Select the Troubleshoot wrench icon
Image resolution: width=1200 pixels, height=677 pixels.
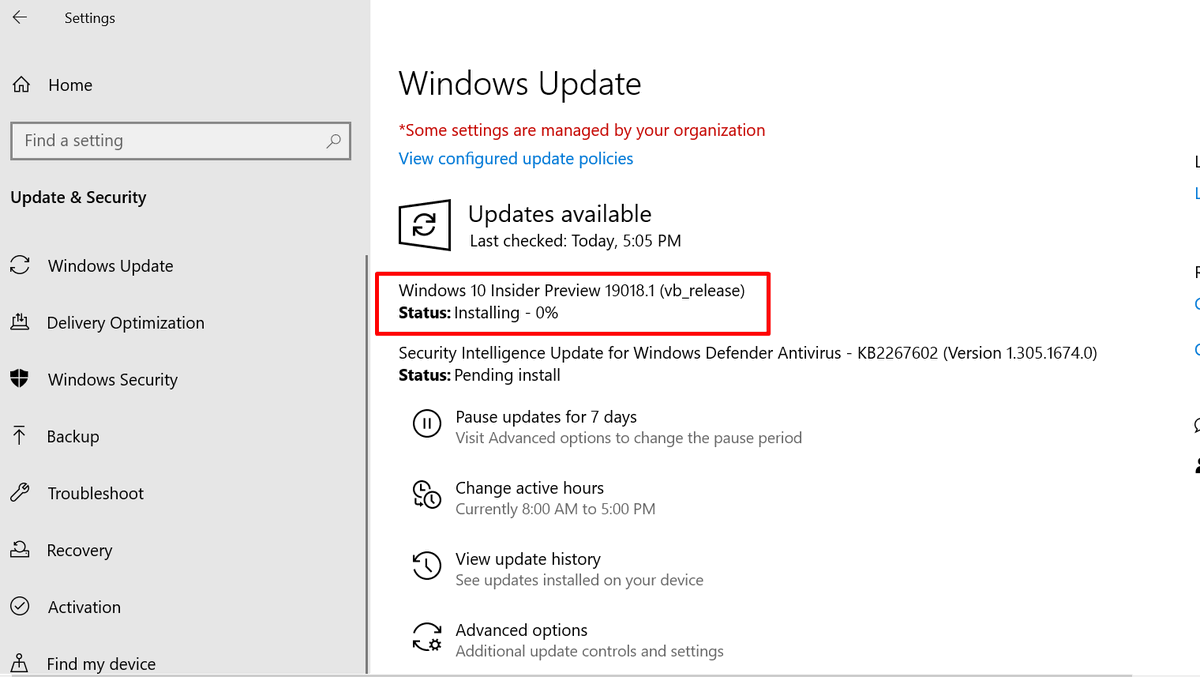20,493
